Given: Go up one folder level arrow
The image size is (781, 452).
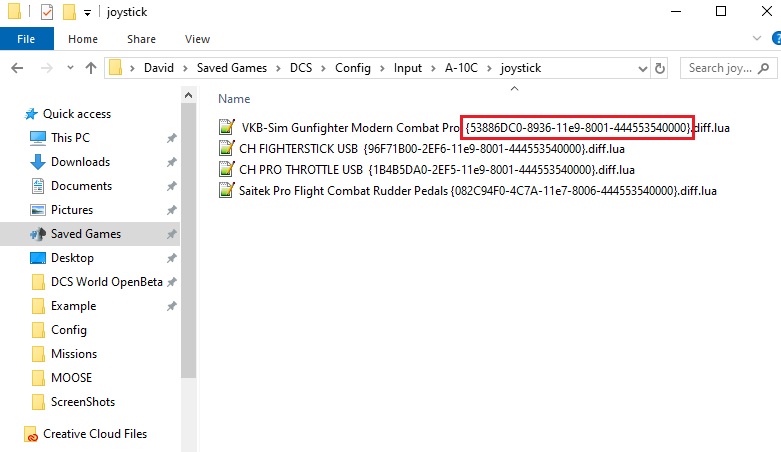Looking at the screenshot, I should tap(91, 68).
